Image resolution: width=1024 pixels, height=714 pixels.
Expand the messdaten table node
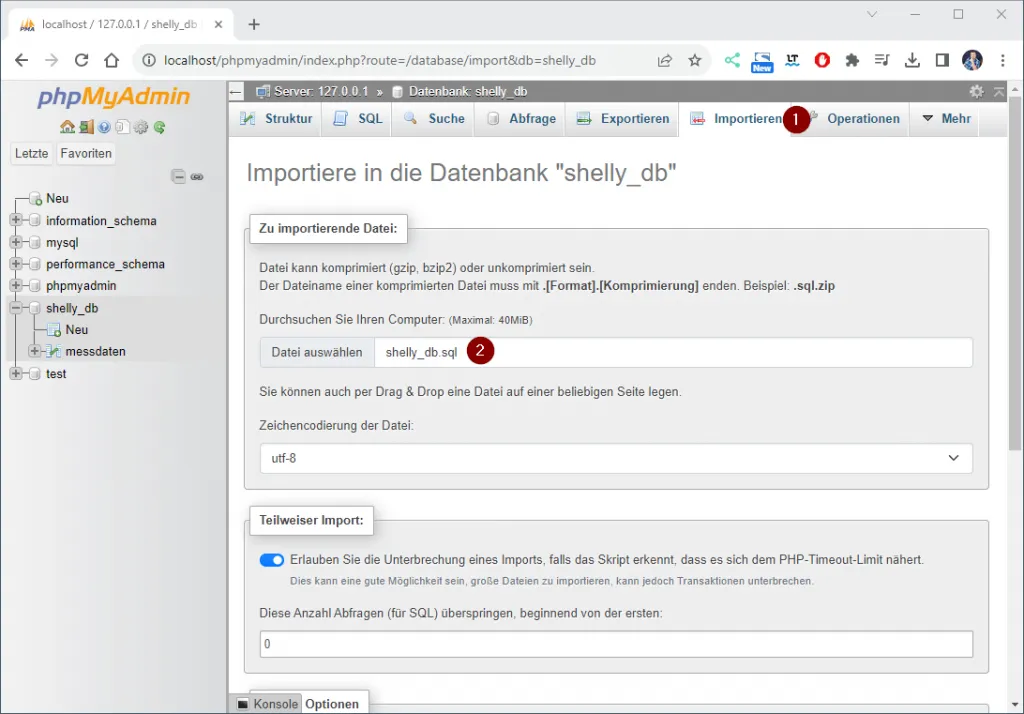tap(35, 352)
